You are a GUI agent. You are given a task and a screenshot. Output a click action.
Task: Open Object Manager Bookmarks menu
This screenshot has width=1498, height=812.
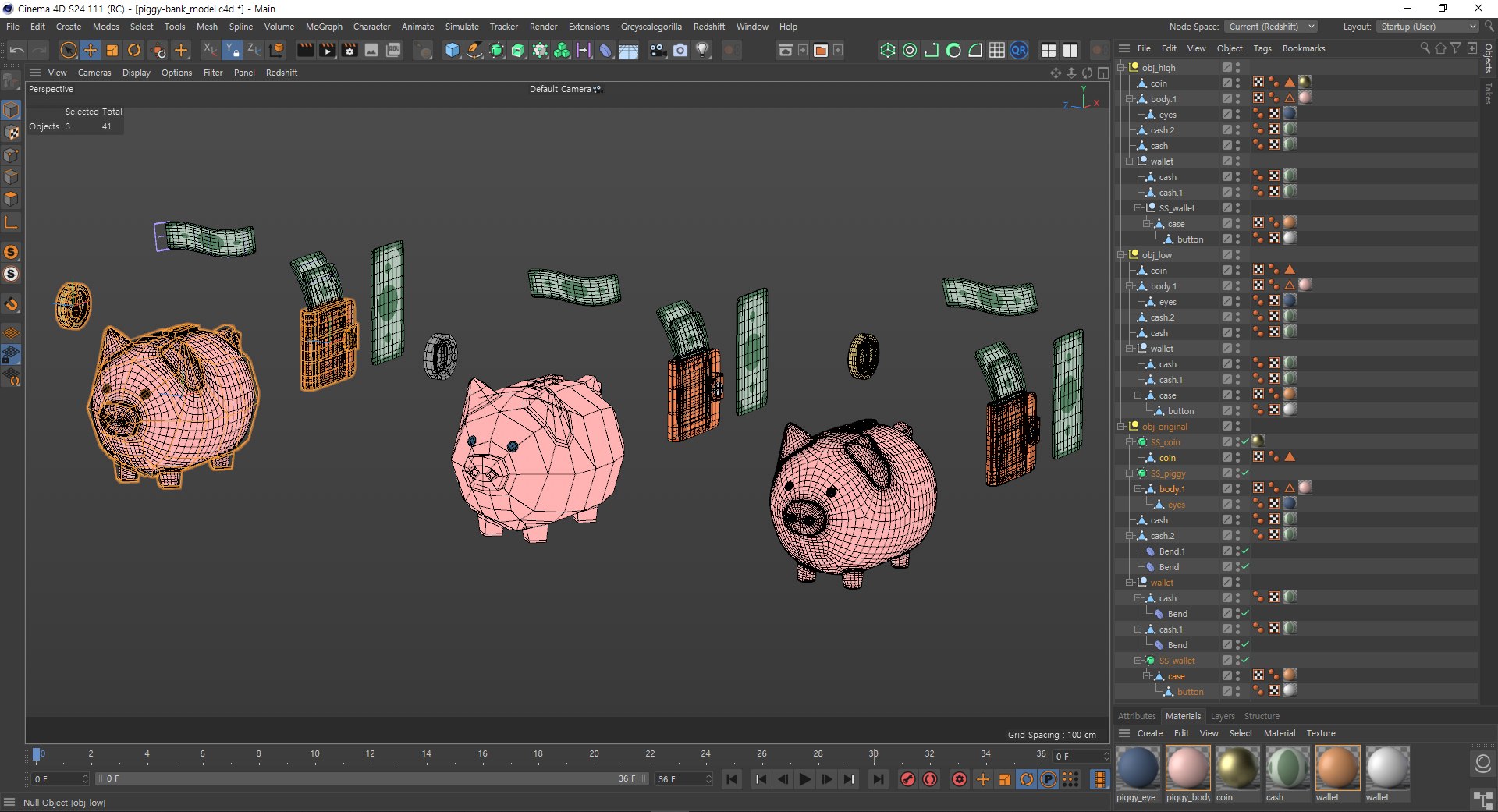click(x=1304, y=48)
